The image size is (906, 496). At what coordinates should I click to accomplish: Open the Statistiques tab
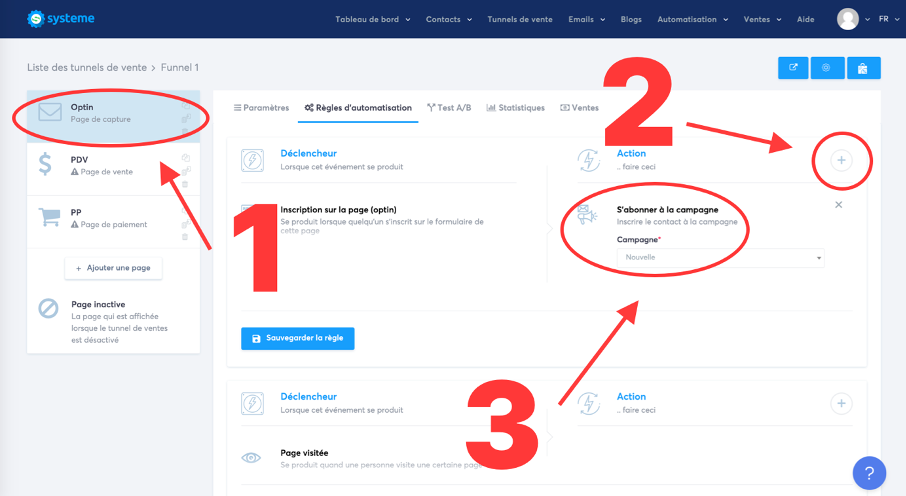point(515,108)
